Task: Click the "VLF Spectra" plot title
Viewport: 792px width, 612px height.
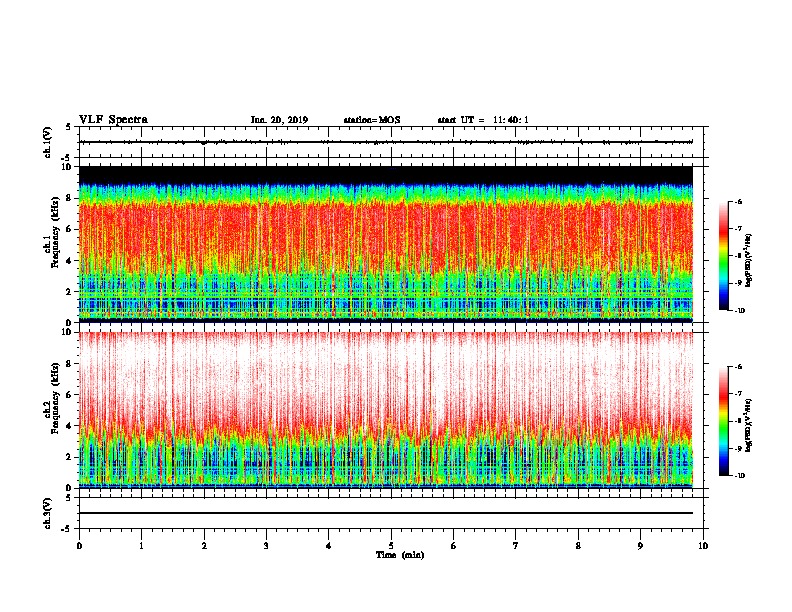Action: [113, 120]
